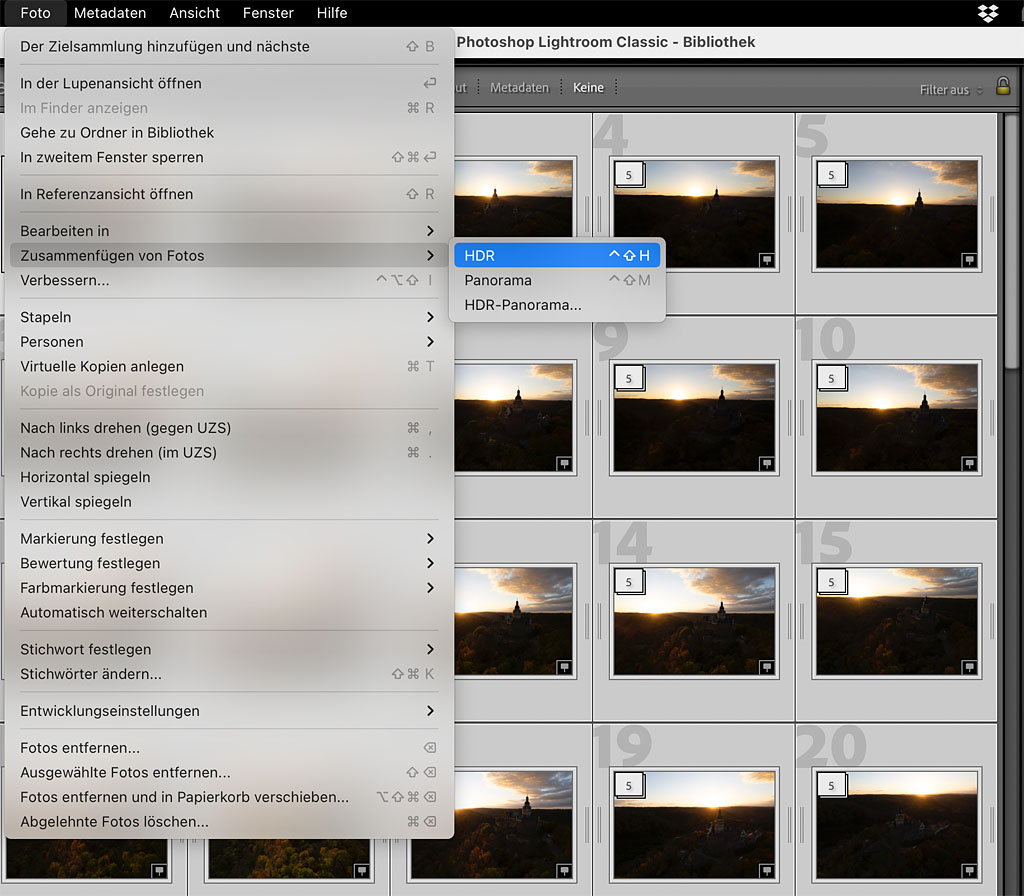1024x896 pixels.
Task: Select Abgelehnte Fotos löschen...
Action: (x=229, y=822)
